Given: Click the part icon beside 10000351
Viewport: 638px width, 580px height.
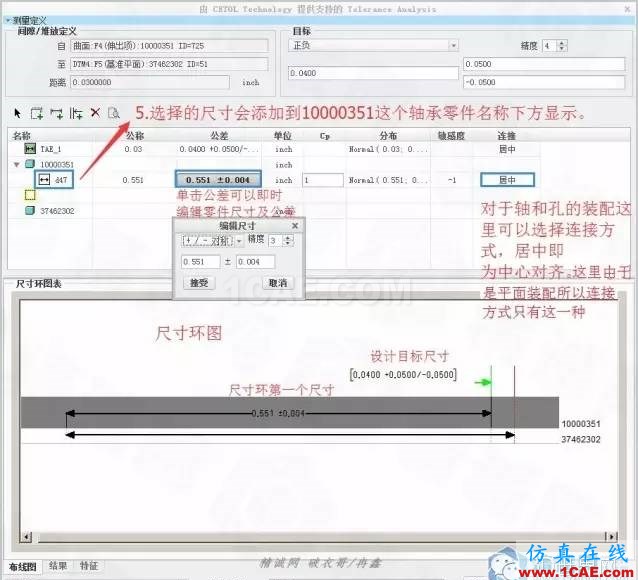Looking at the screenshot, I should click(x=30, y=164).
